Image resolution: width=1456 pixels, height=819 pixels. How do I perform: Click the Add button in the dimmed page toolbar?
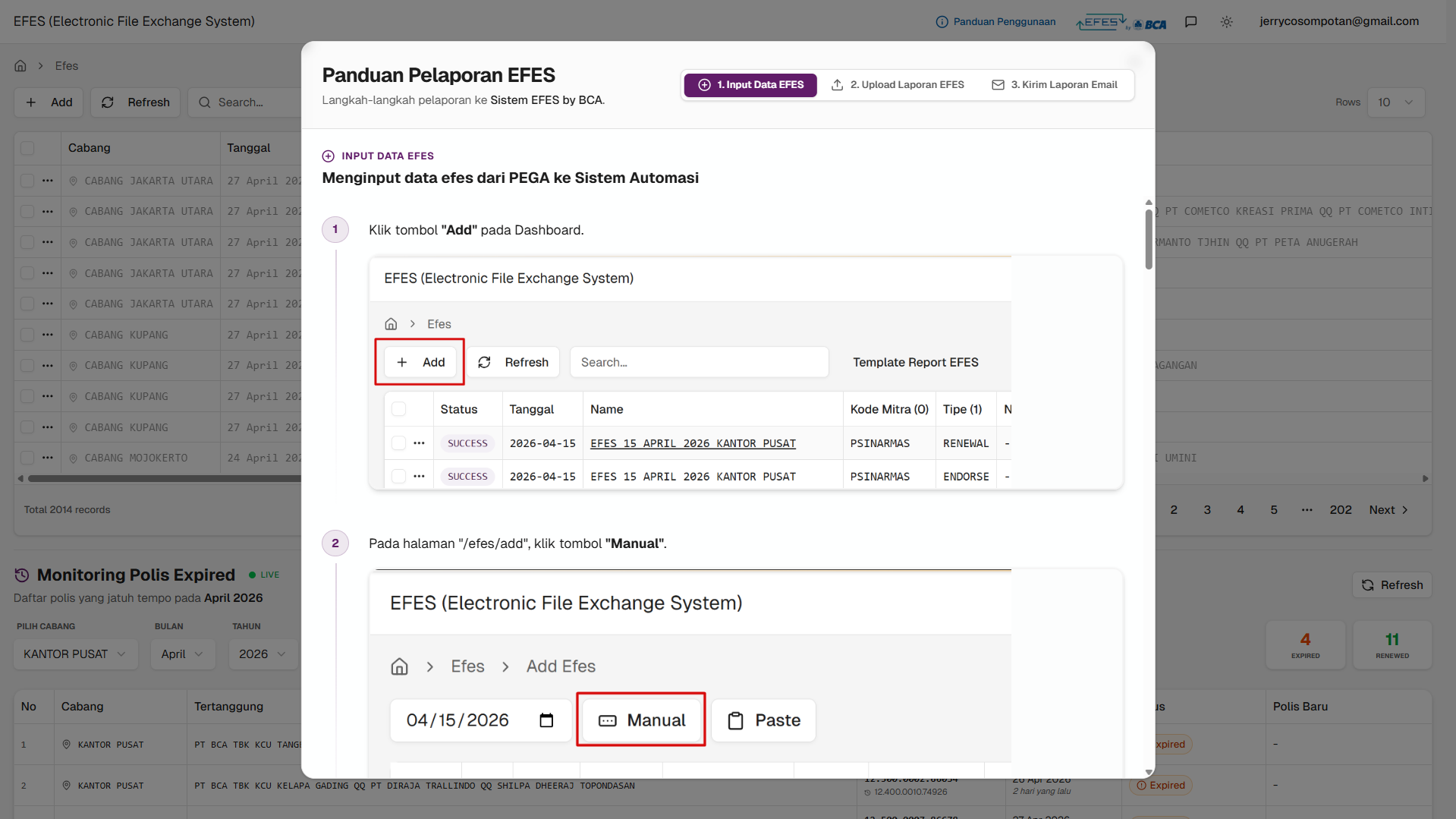click(x=49, y=102)
